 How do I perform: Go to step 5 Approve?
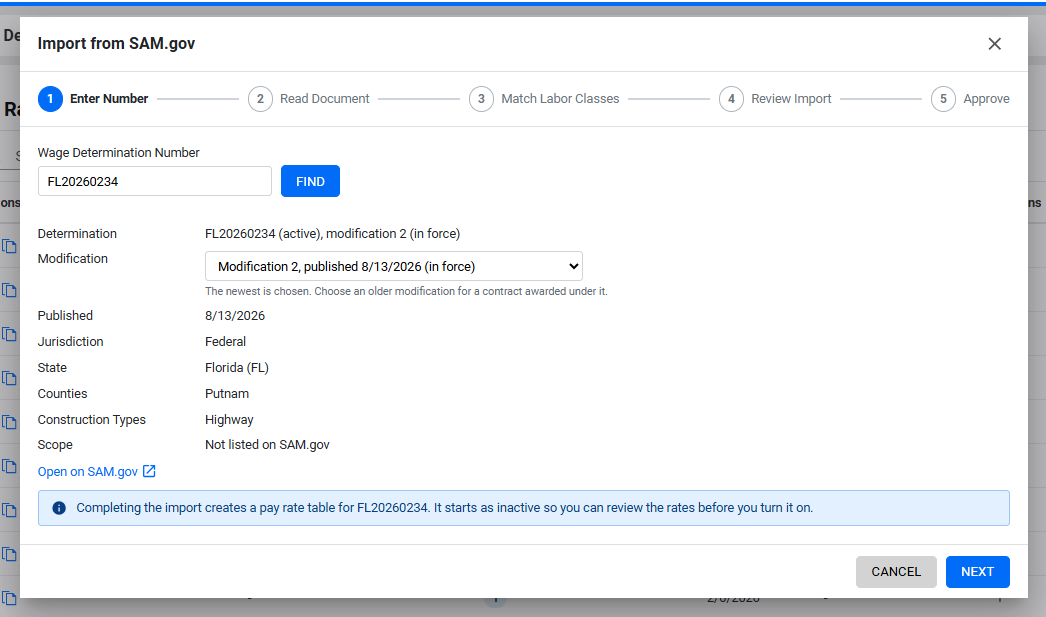970,99
